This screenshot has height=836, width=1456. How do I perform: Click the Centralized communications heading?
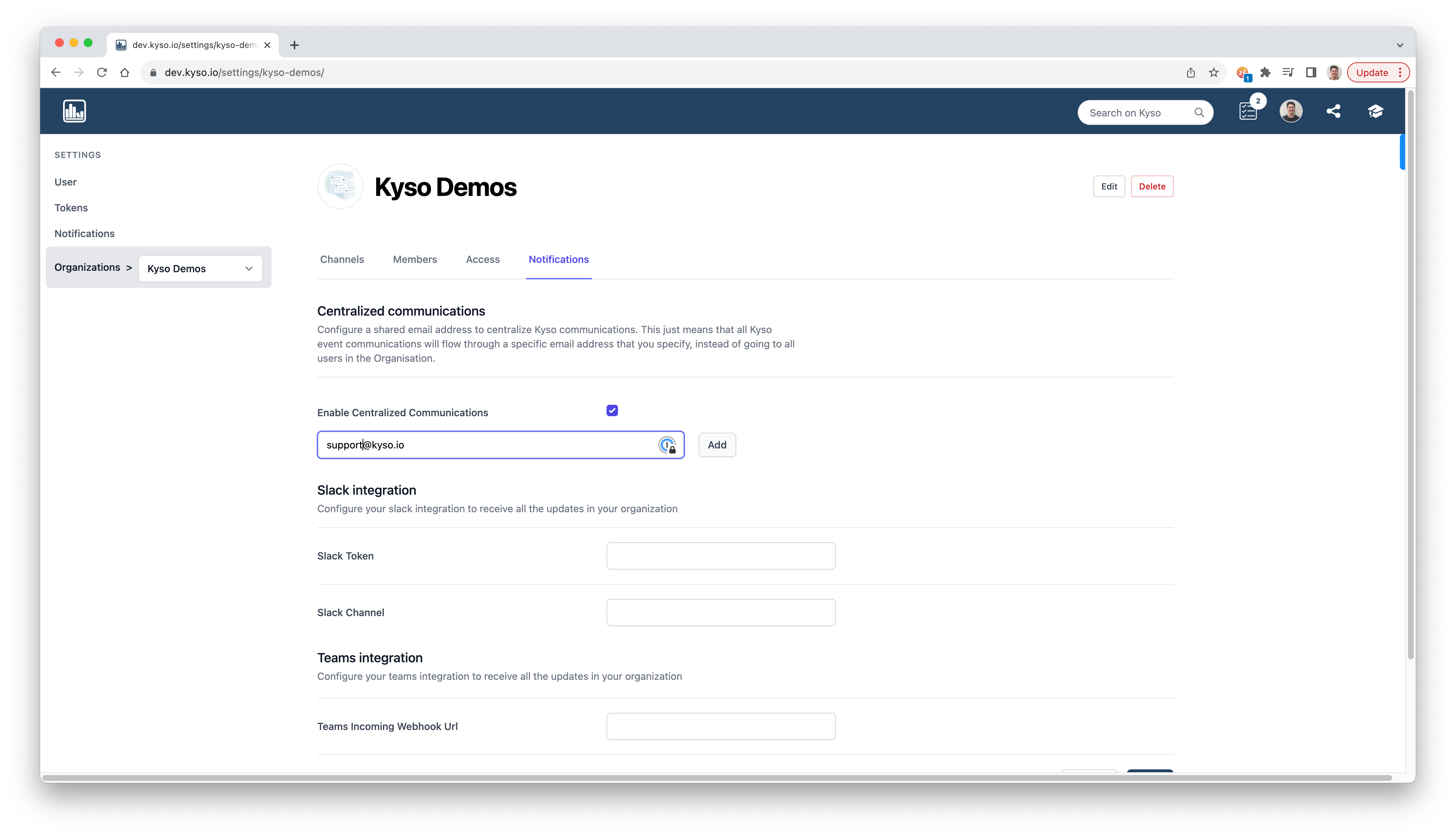tap(401, 311)
